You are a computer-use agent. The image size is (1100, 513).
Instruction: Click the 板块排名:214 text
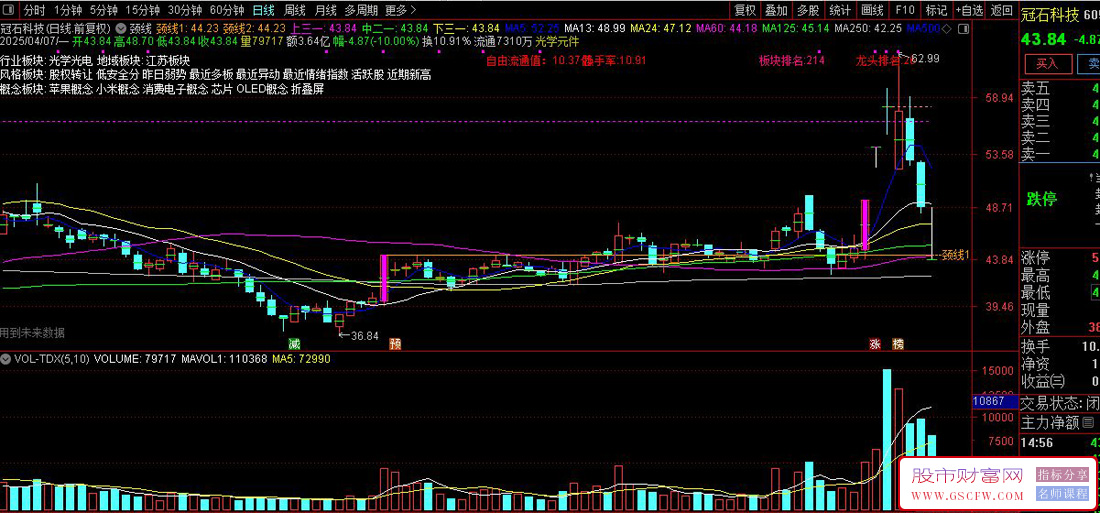click(791, 60)
